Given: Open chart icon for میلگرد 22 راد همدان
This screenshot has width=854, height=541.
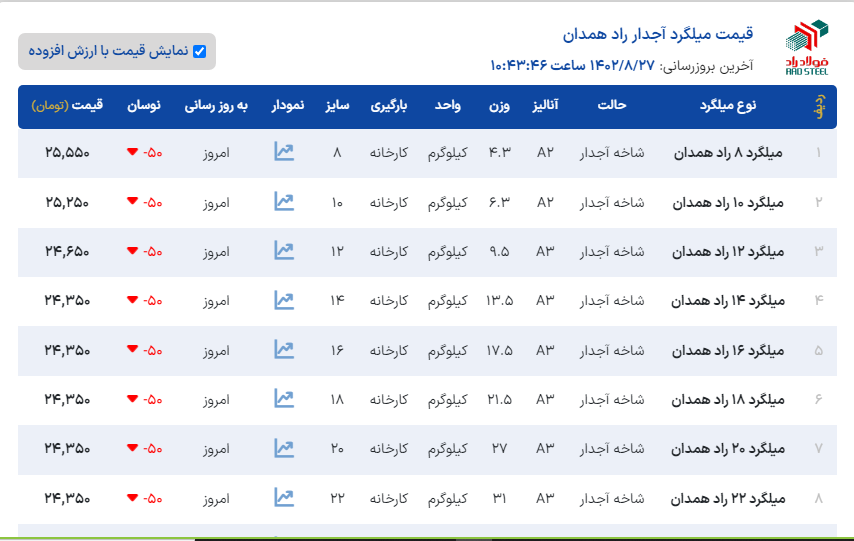Looking at the screenshot, I should pyautogui.click(x=284, y=497).
